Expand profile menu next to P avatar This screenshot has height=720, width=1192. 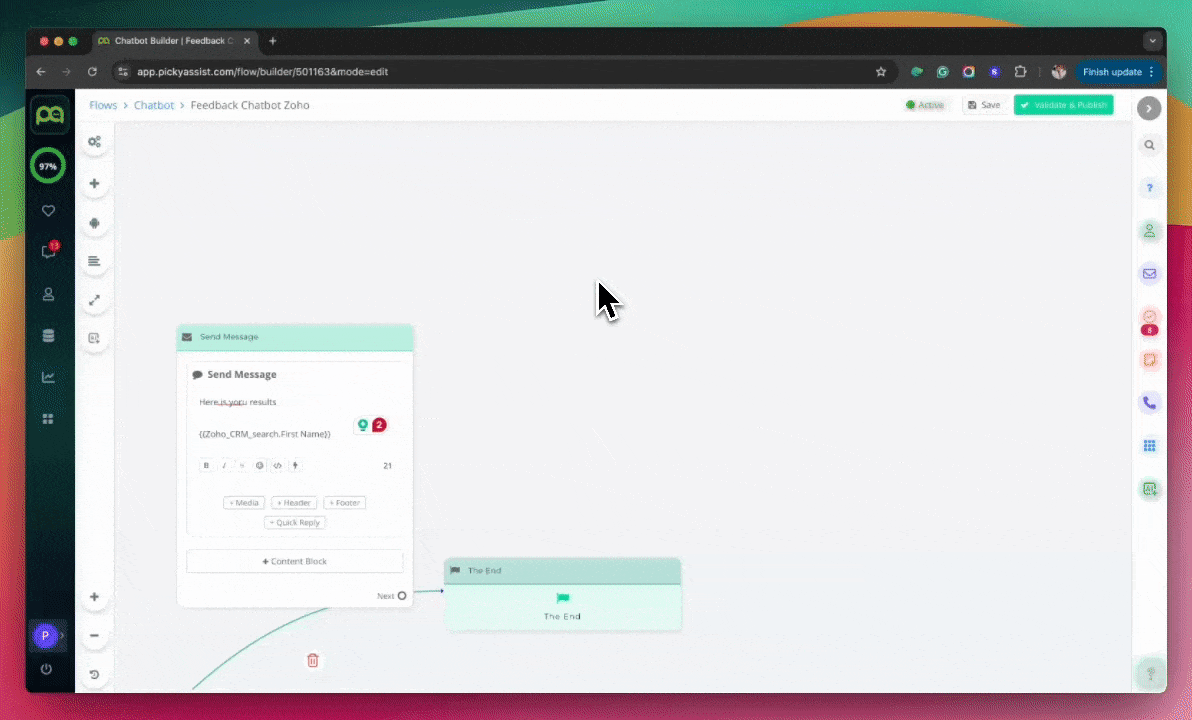(62, 635)
